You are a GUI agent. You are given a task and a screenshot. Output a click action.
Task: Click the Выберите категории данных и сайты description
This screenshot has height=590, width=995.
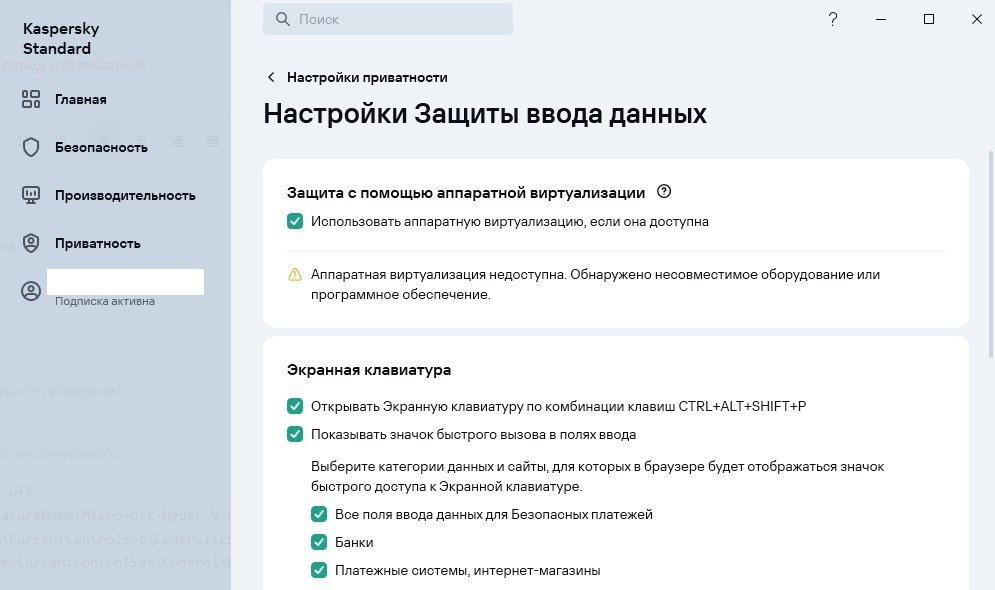point(597,476)
